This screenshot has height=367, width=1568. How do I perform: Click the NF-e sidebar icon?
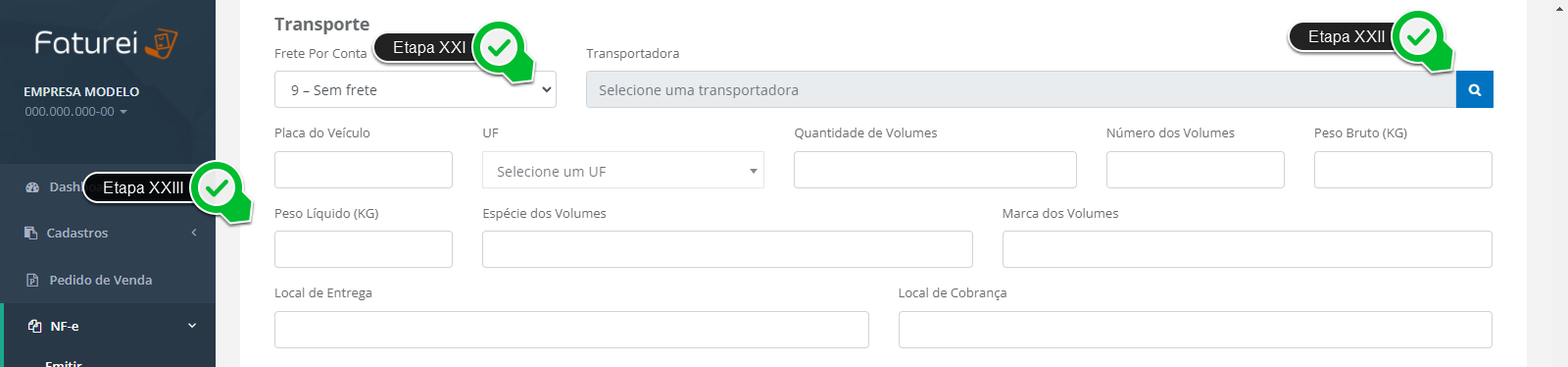coord(34,326)
